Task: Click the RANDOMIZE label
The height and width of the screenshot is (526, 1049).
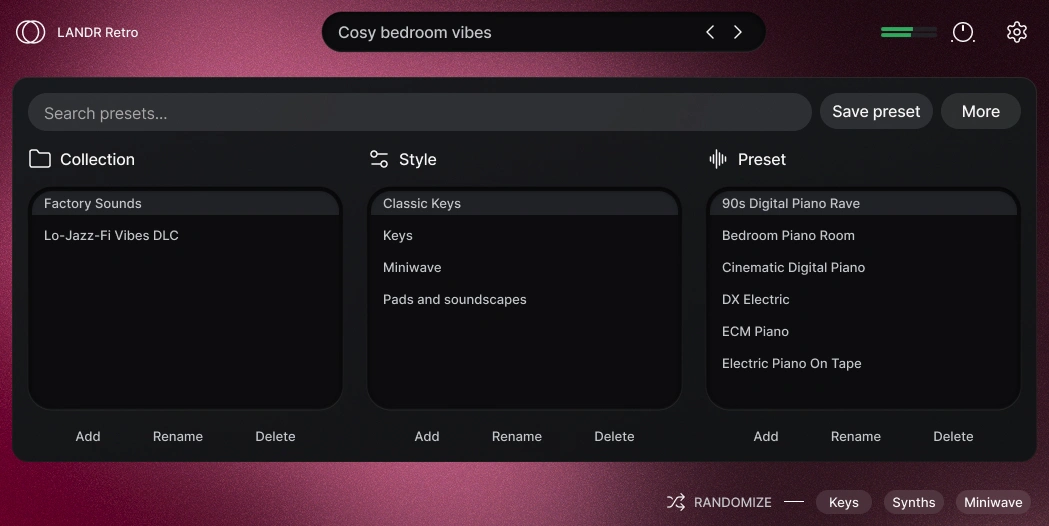Action: (733, 502)
